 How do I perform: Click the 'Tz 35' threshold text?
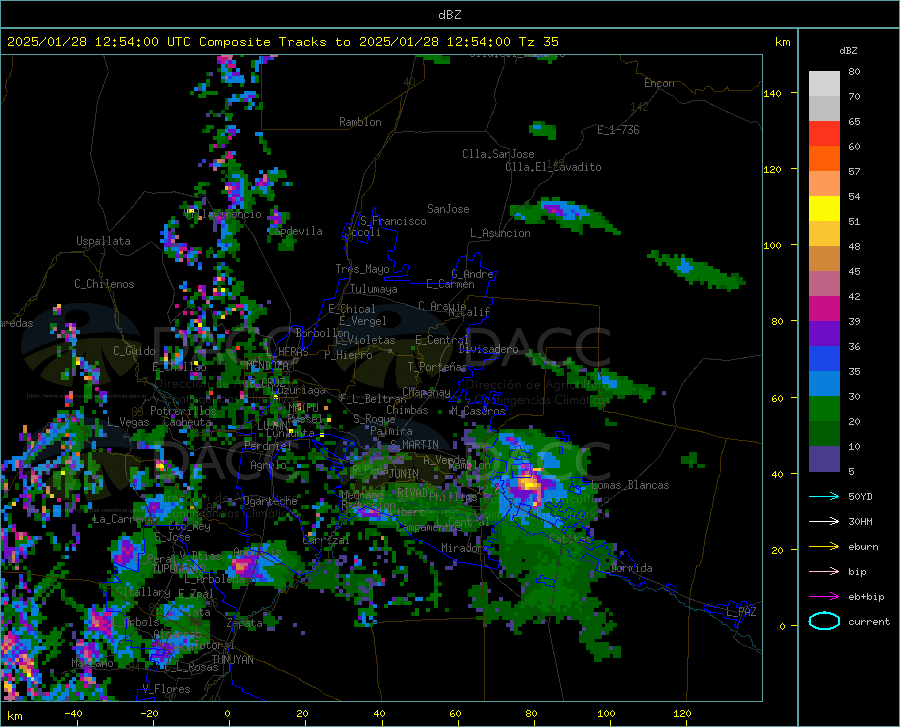pyautogui.click(x=538, y=42)
